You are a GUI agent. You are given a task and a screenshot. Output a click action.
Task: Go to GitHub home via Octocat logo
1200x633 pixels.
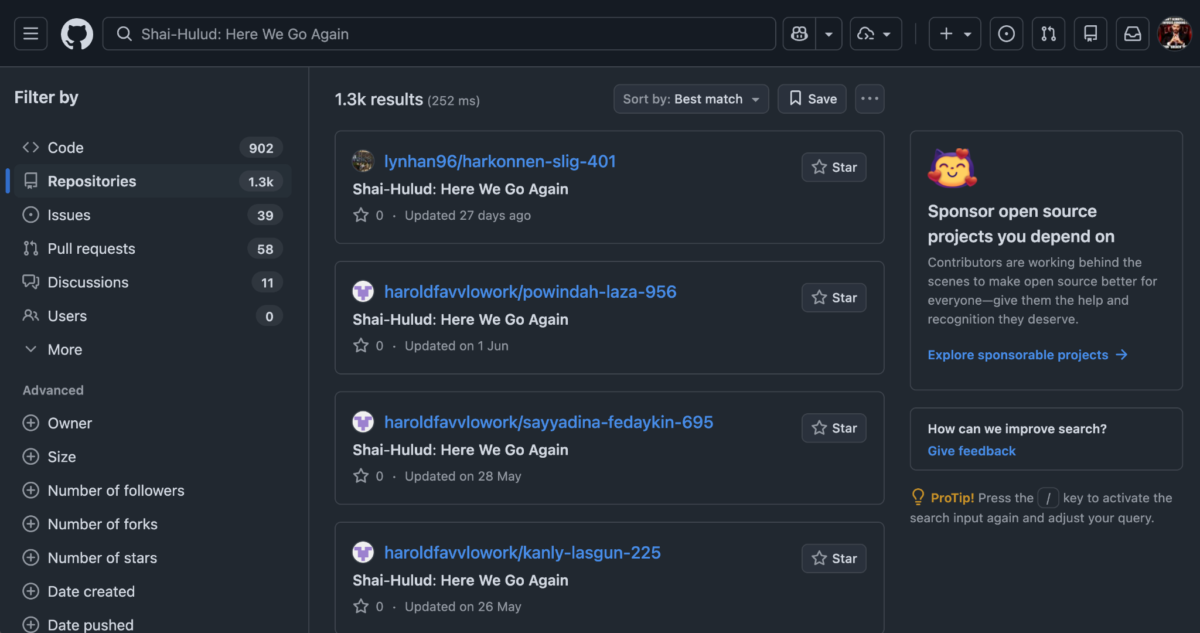click(77, 34)
